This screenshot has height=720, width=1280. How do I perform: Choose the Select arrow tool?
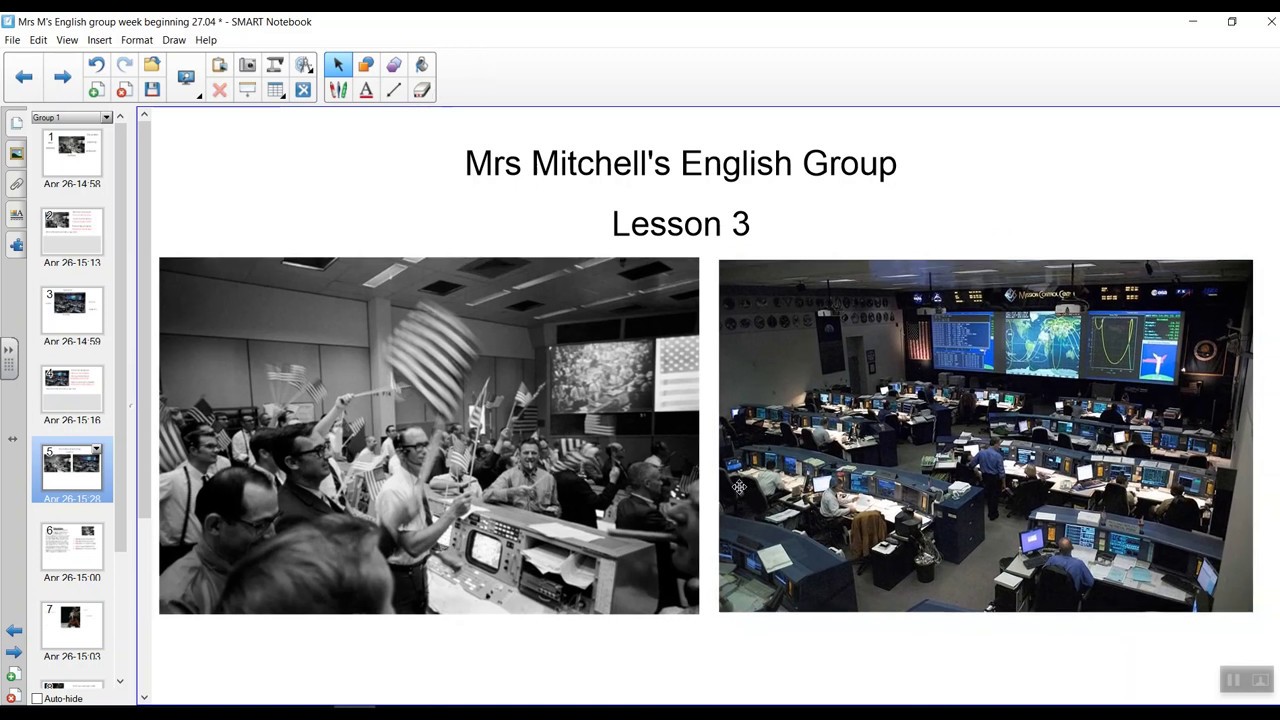tap(338, 65)
